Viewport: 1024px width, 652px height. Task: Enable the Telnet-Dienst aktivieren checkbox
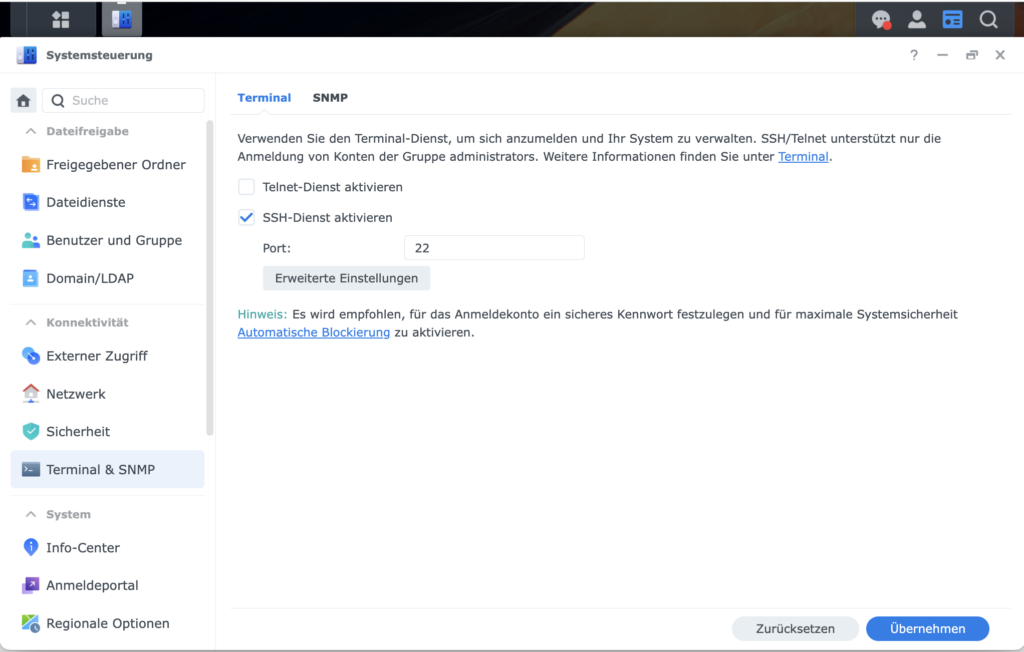coord(246,187)
